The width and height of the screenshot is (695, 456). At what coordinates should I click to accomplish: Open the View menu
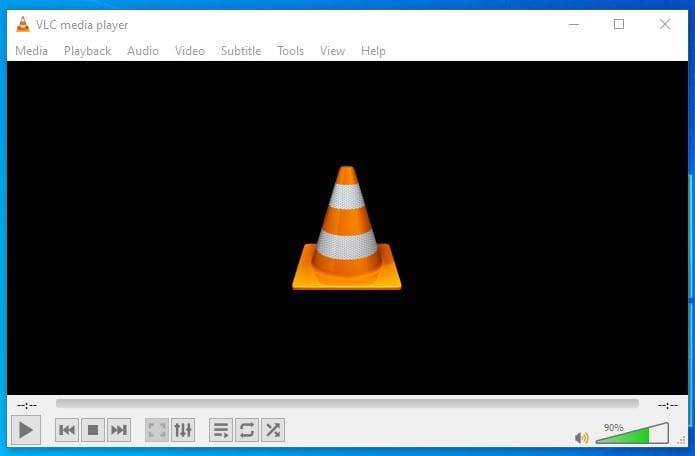tap(332, 51)
